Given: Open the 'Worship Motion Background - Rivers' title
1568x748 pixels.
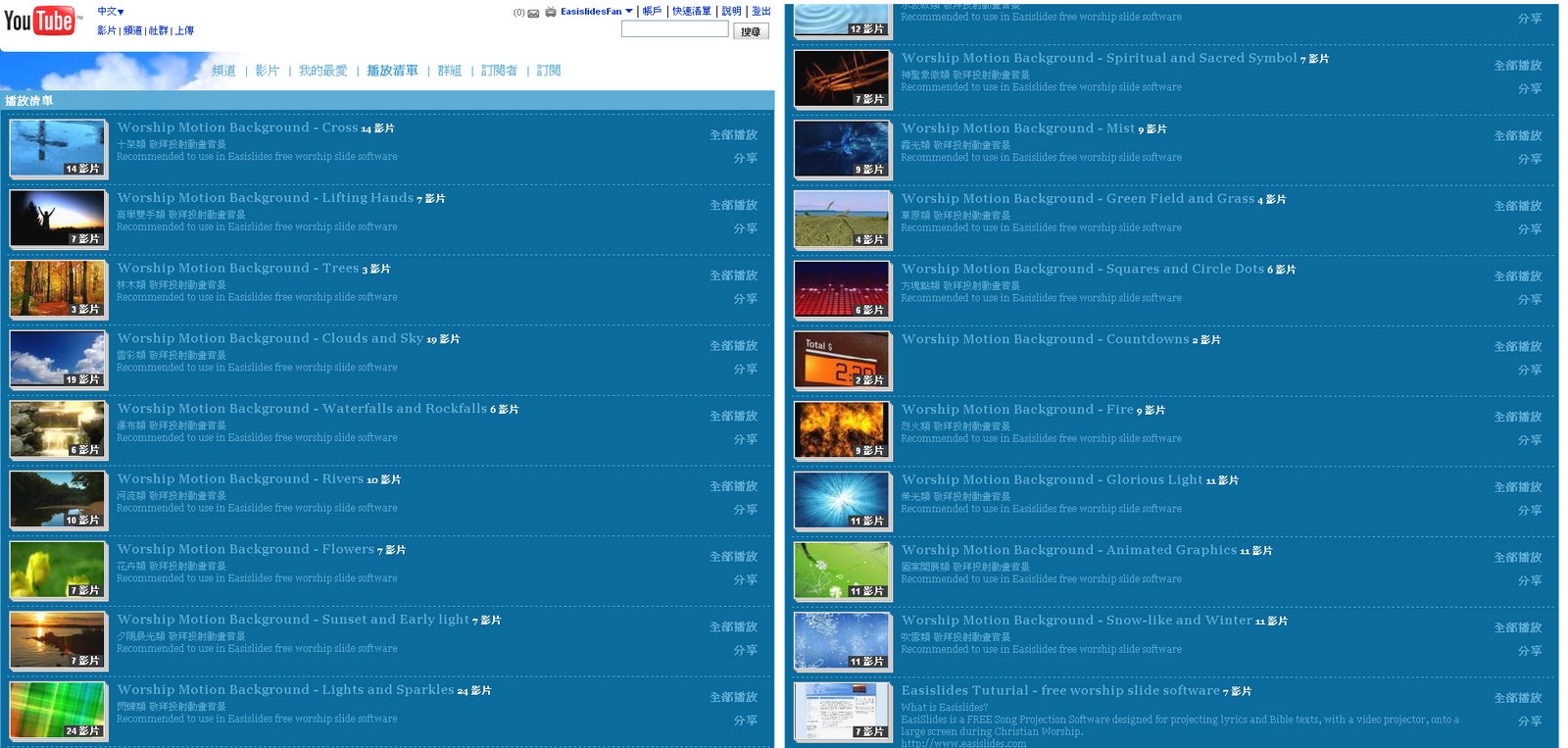Looking at the screenshot, I should tap(240, 478).
